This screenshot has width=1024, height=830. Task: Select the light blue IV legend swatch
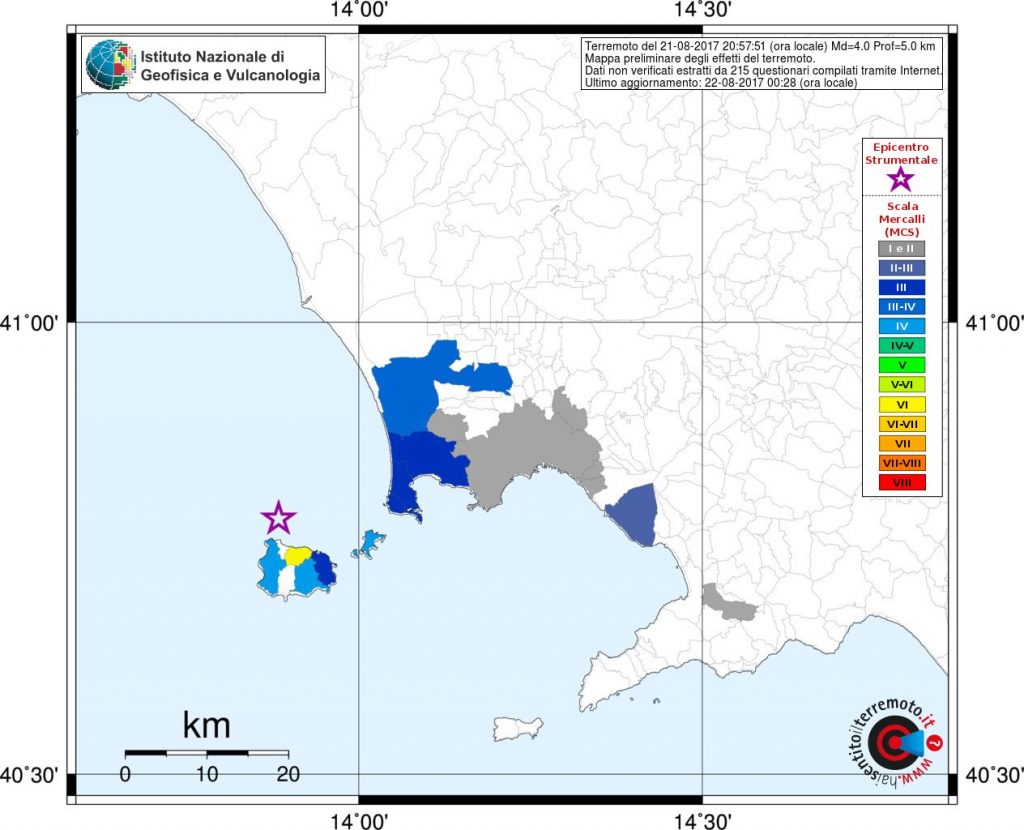point(902,326)
